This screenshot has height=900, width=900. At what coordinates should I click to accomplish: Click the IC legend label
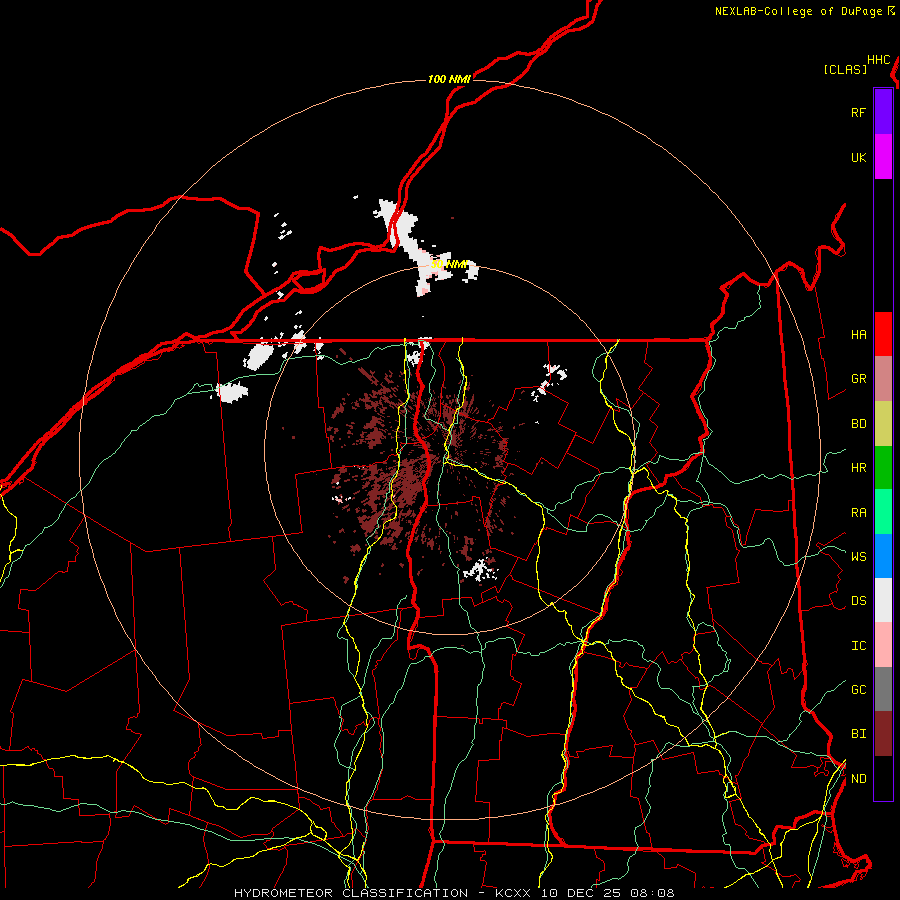pyautogui.click(x=858, y=646)
